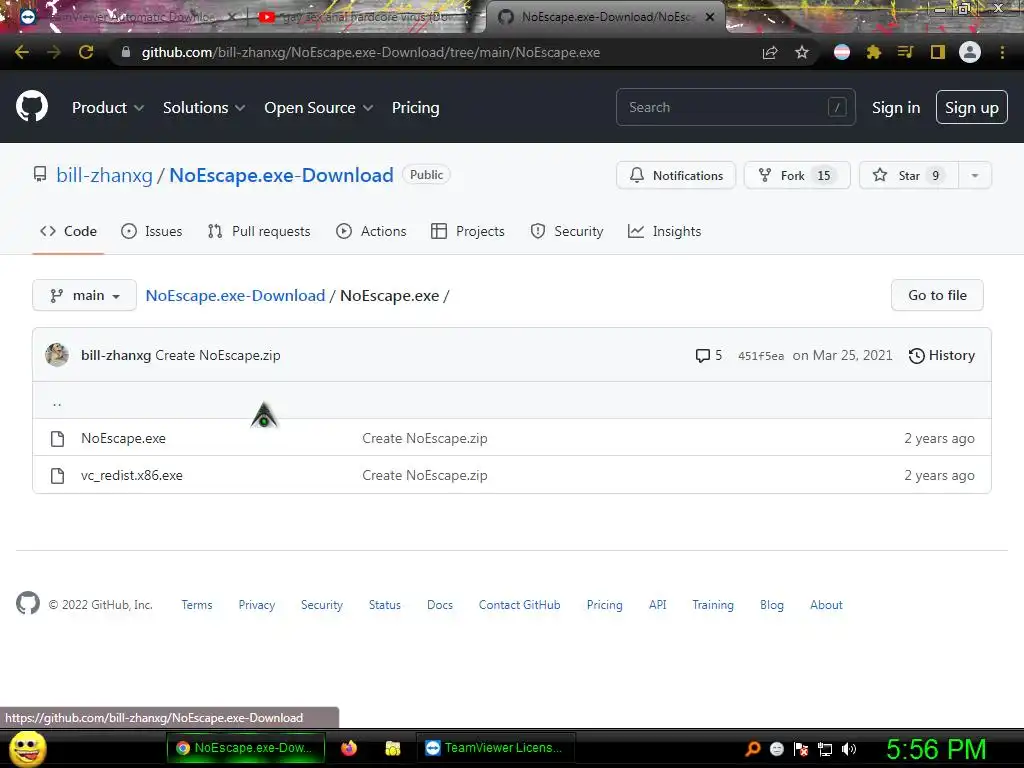The width and height of the screenshot is (1024, 768).
Task: Expand the Open Source dropdown menu
Action: click(319, 108)
